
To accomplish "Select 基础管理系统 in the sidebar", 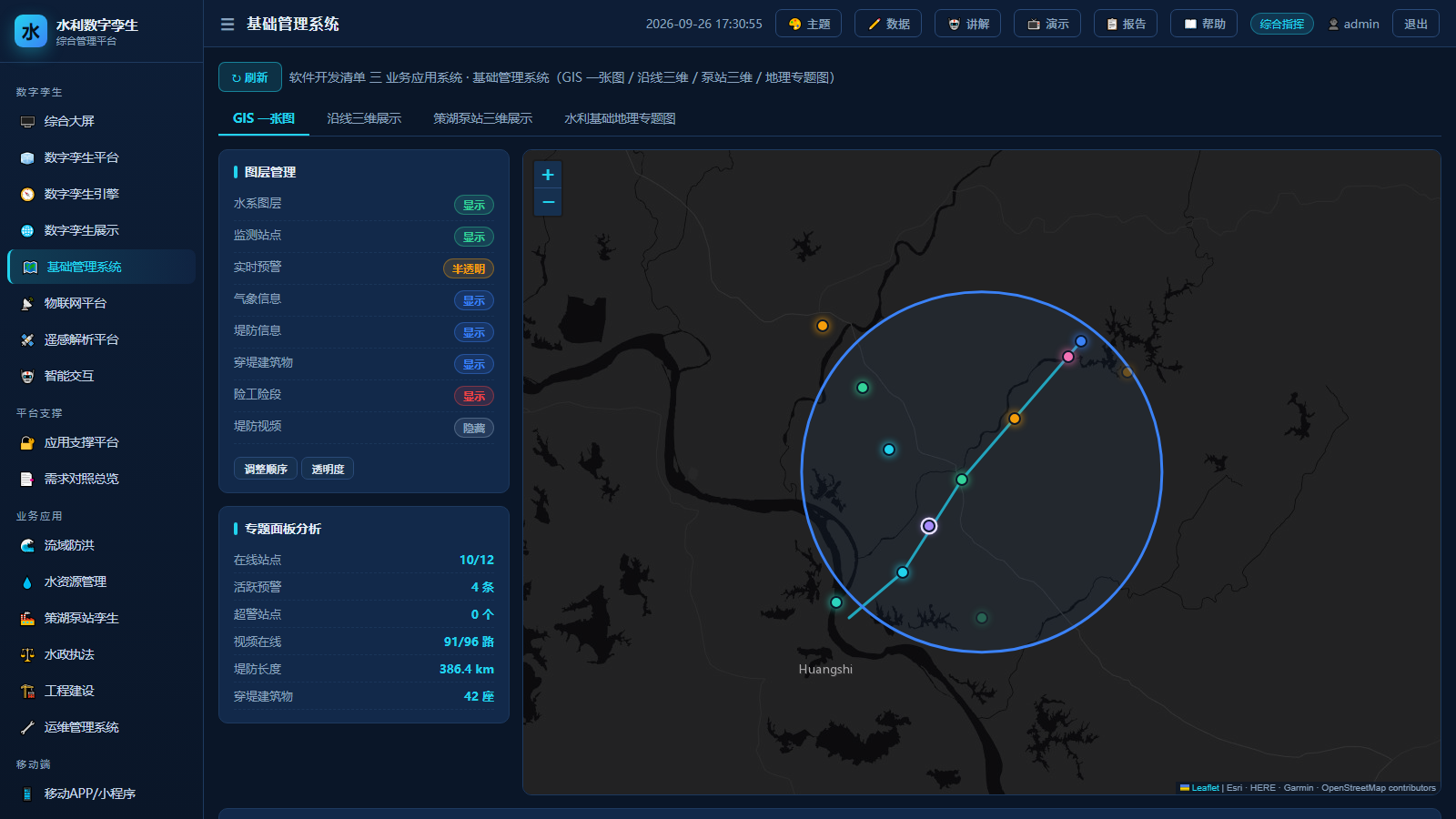I will (x=101, y=267).
